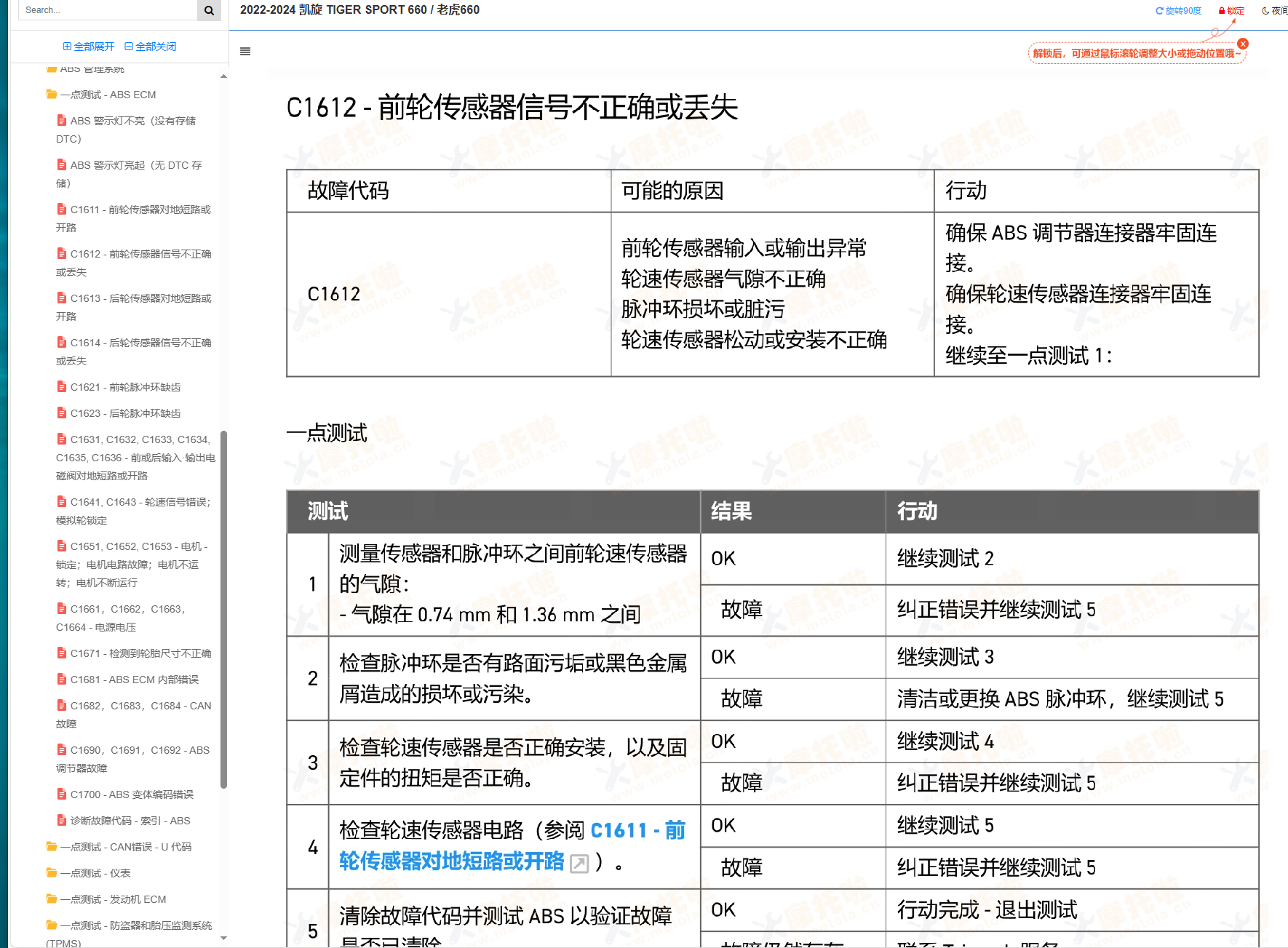Click document icon beside C1623 entry
Screen dimensions: 1288x948
click(x=62, y=413)
